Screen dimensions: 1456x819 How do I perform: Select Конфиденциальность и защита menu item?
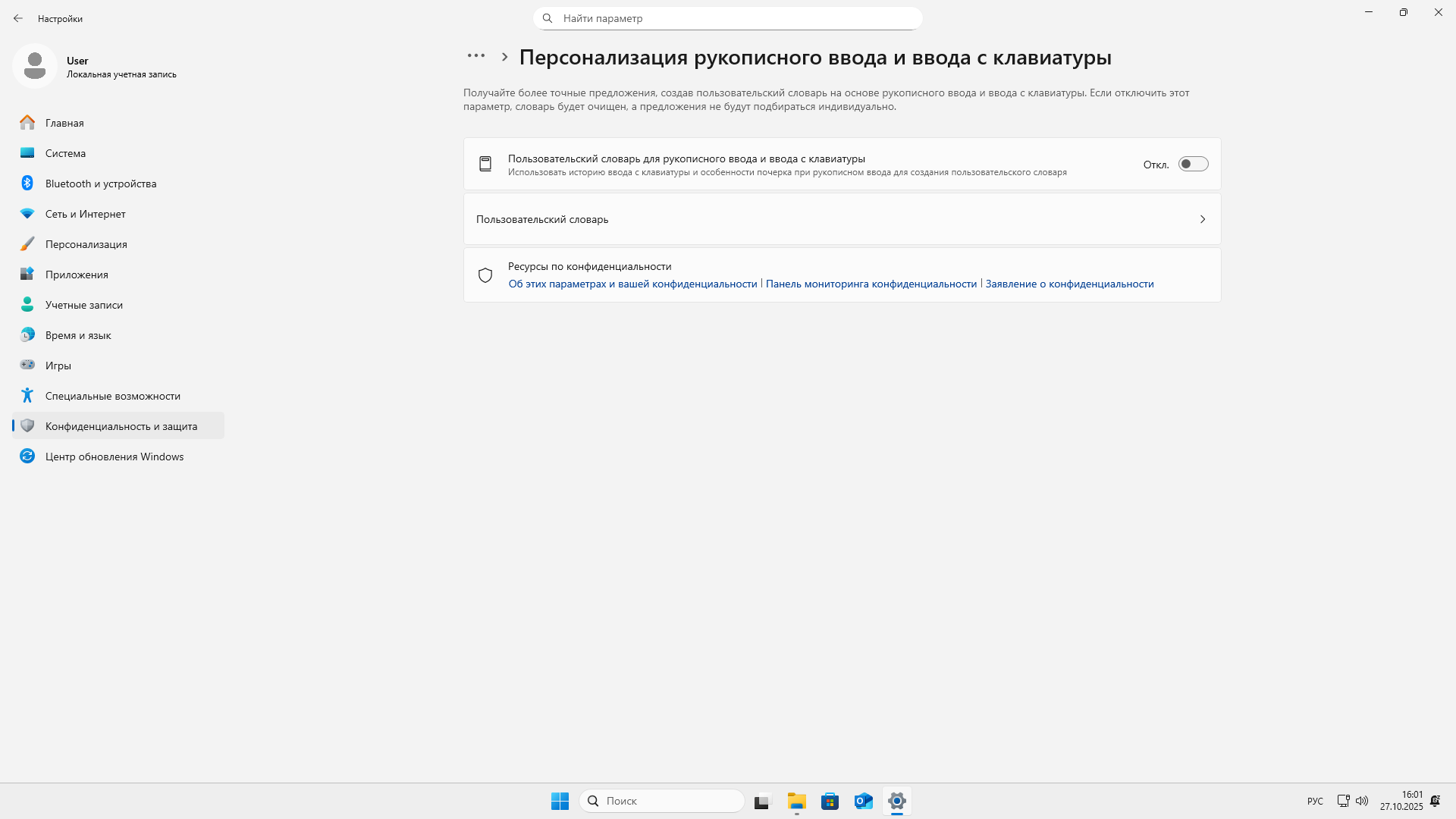click(x=121, y=425)
